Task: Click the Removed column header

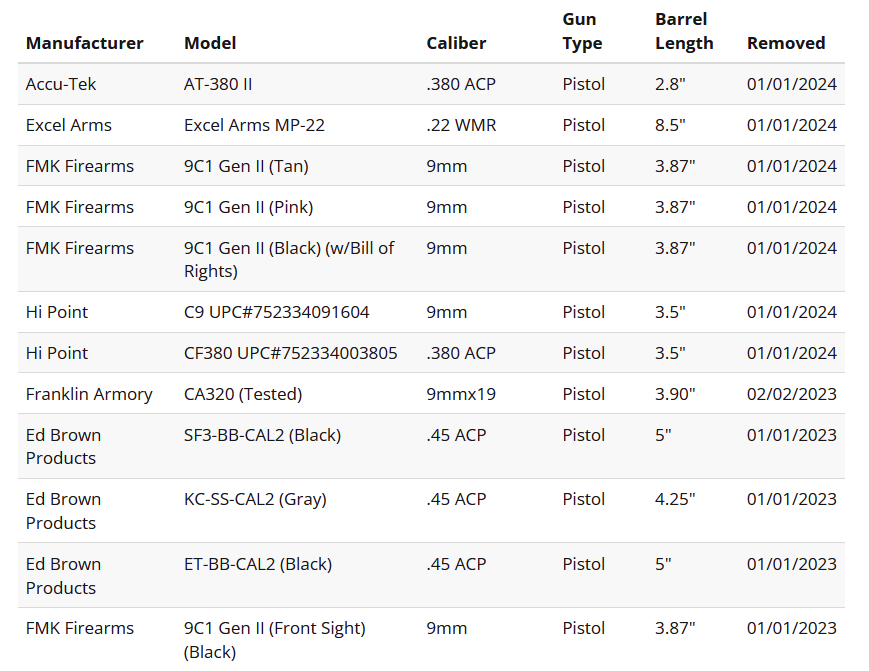Action: (786, 43)
